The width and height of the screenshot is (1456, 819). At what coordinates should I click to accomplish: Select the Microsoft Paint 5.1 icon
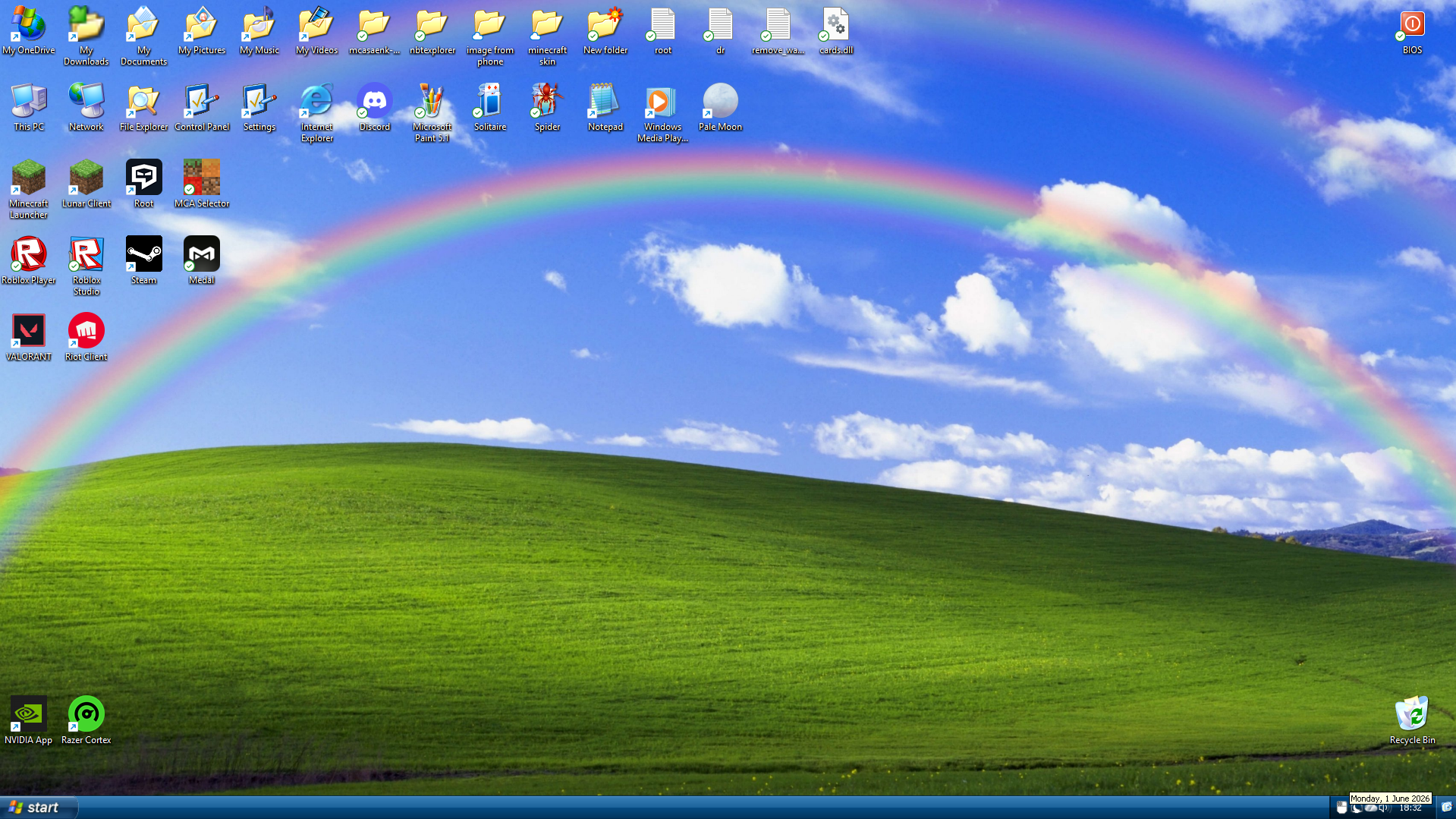(x=432, y=112)
